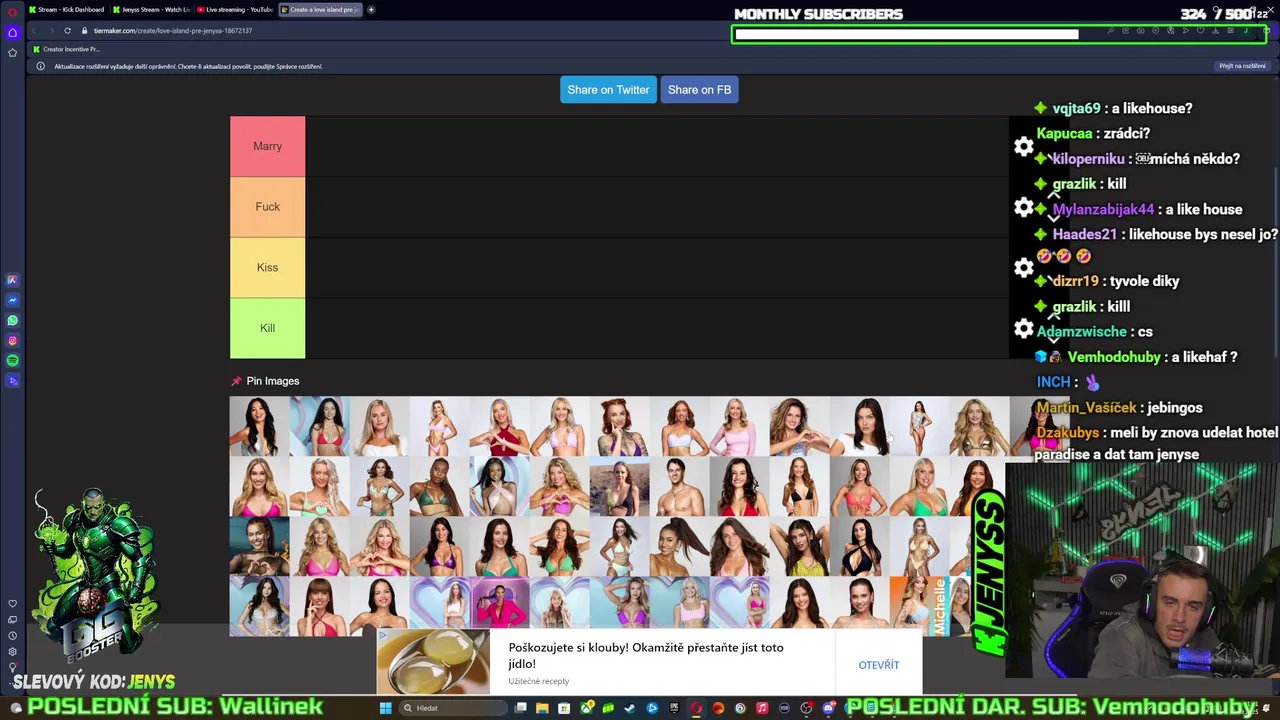The height and width of the screenshot is (720, 1280).
Task: Share the tier list on Twitter
Action: pos(608,90)
